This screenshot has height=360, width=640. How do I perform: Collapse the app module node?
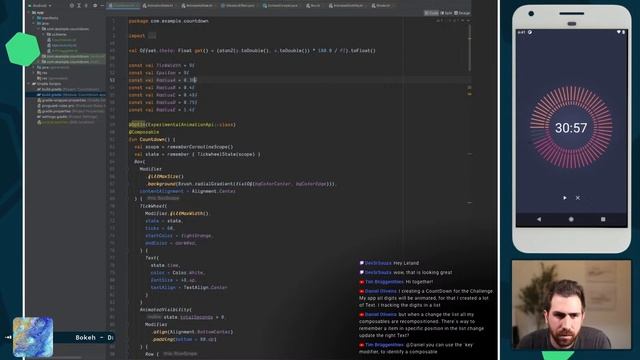coord(29,13)
